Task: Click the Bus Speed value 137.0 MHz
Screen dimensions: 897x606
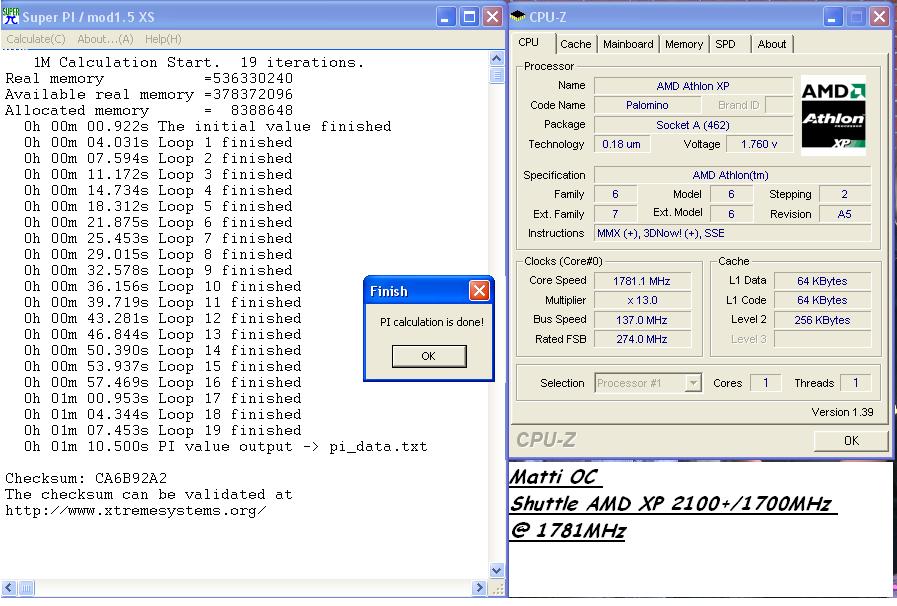Action: tap(642, 320)
